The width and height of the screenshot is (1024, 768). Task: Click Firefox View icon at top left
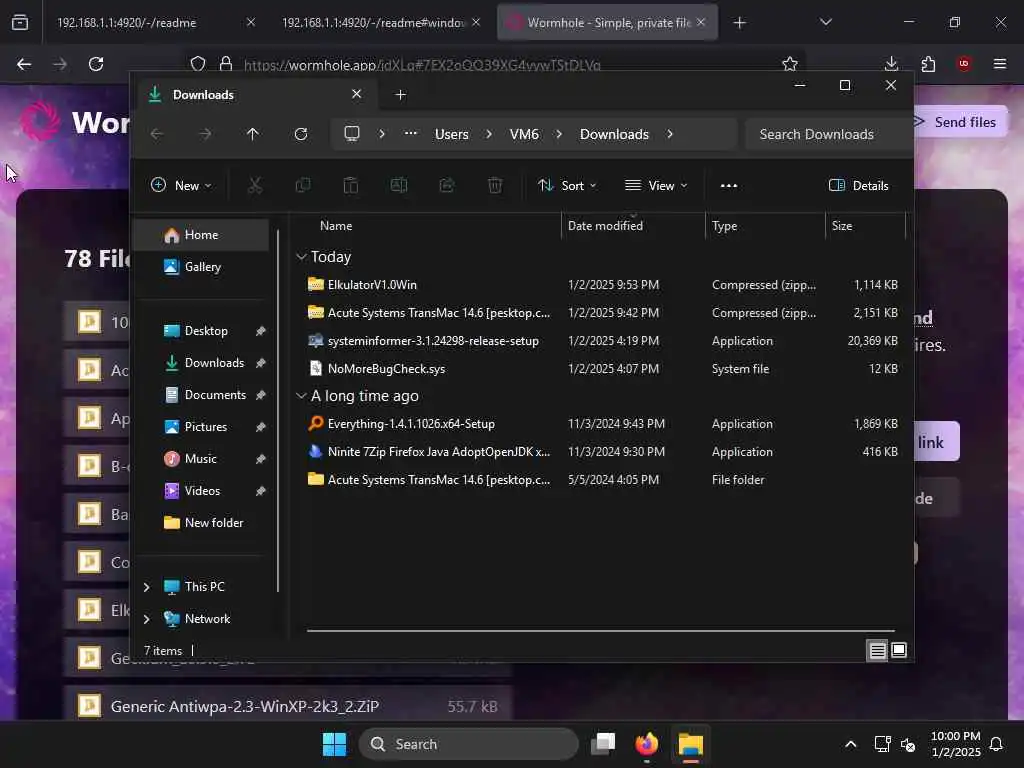(20, 23)
